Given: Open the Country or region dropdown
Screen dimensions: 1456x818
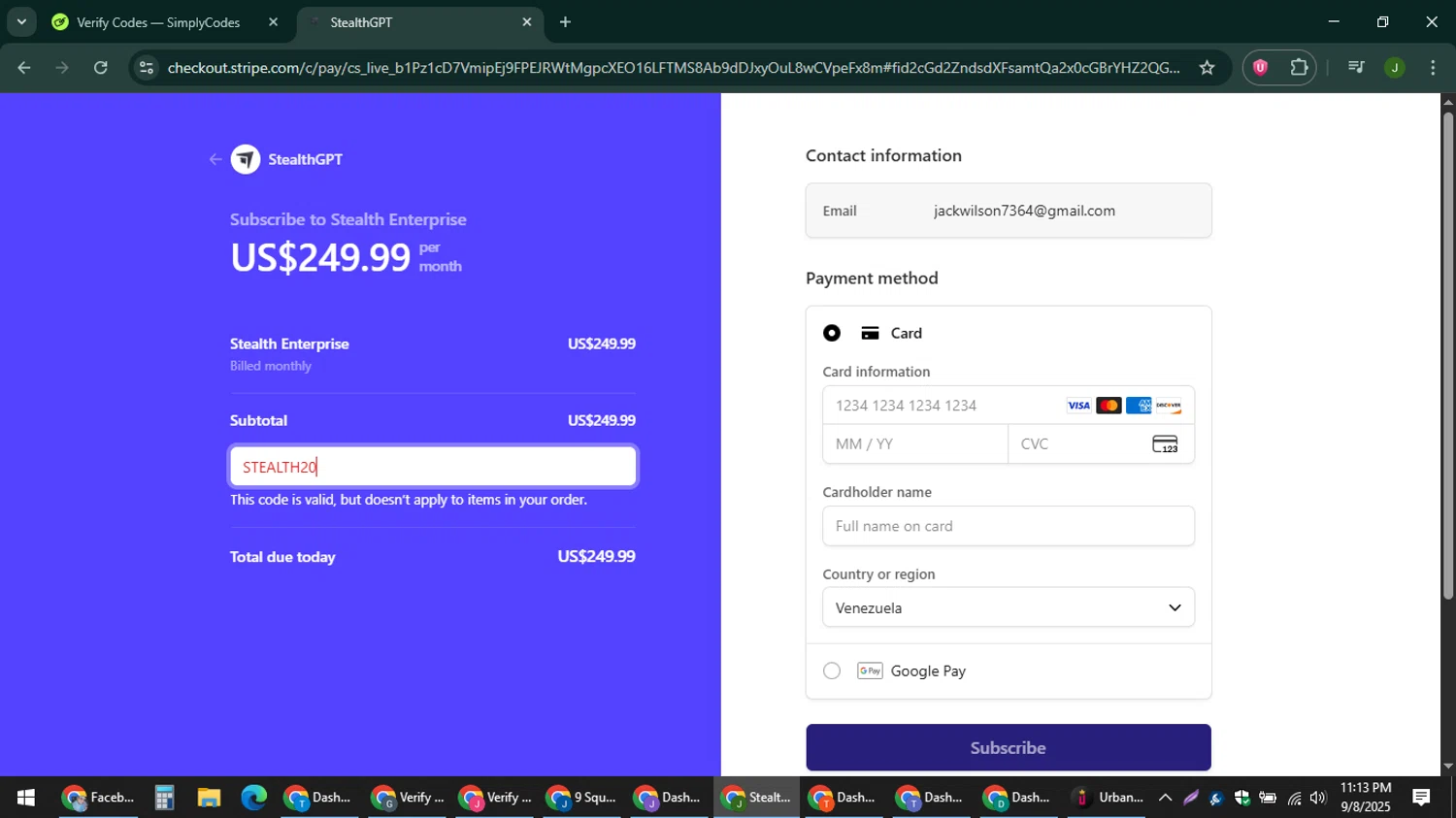Looking at the screenshot, I should click(x=1009, y=607).
